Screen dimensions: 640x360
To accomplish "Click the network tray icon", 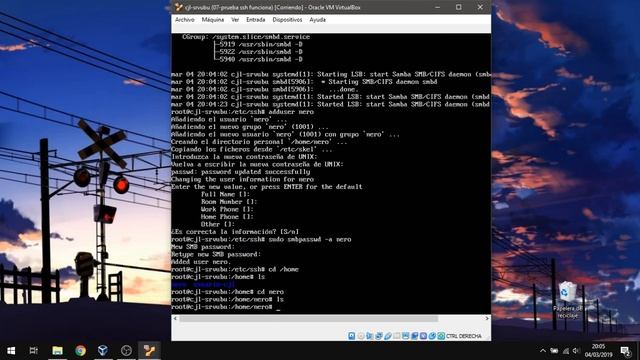I will [565, 351].
